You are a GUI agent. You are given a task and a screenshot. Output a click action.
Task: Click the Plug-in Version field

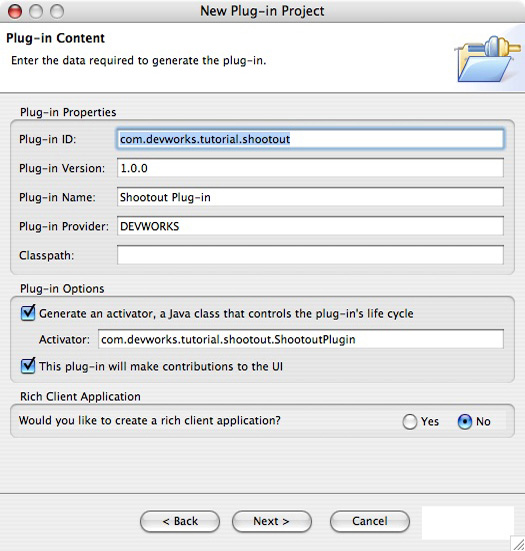310,168
